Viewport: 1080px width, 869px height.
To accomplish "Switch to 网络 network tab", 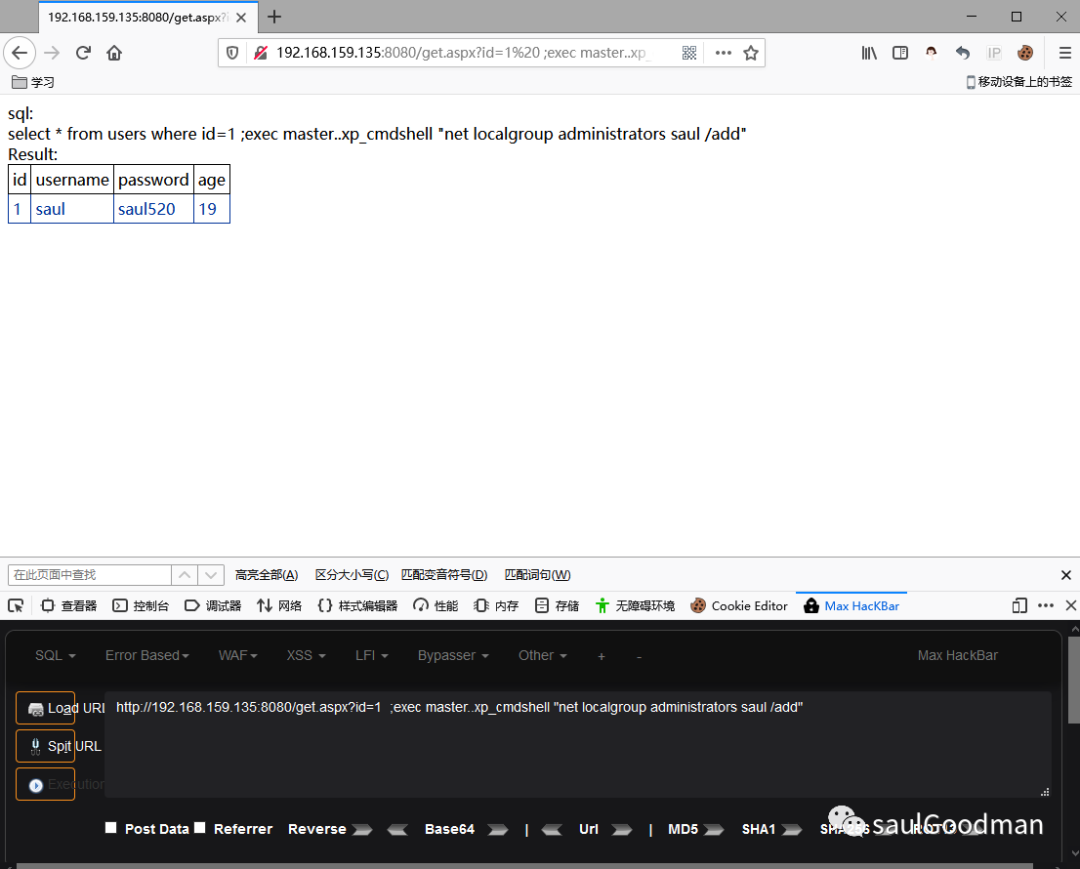I will (279, 606).
